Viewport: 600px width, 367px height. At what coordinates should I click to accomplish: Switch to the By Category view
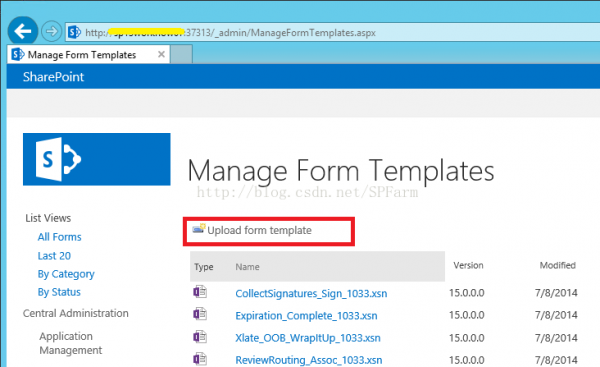pos(66,274)
